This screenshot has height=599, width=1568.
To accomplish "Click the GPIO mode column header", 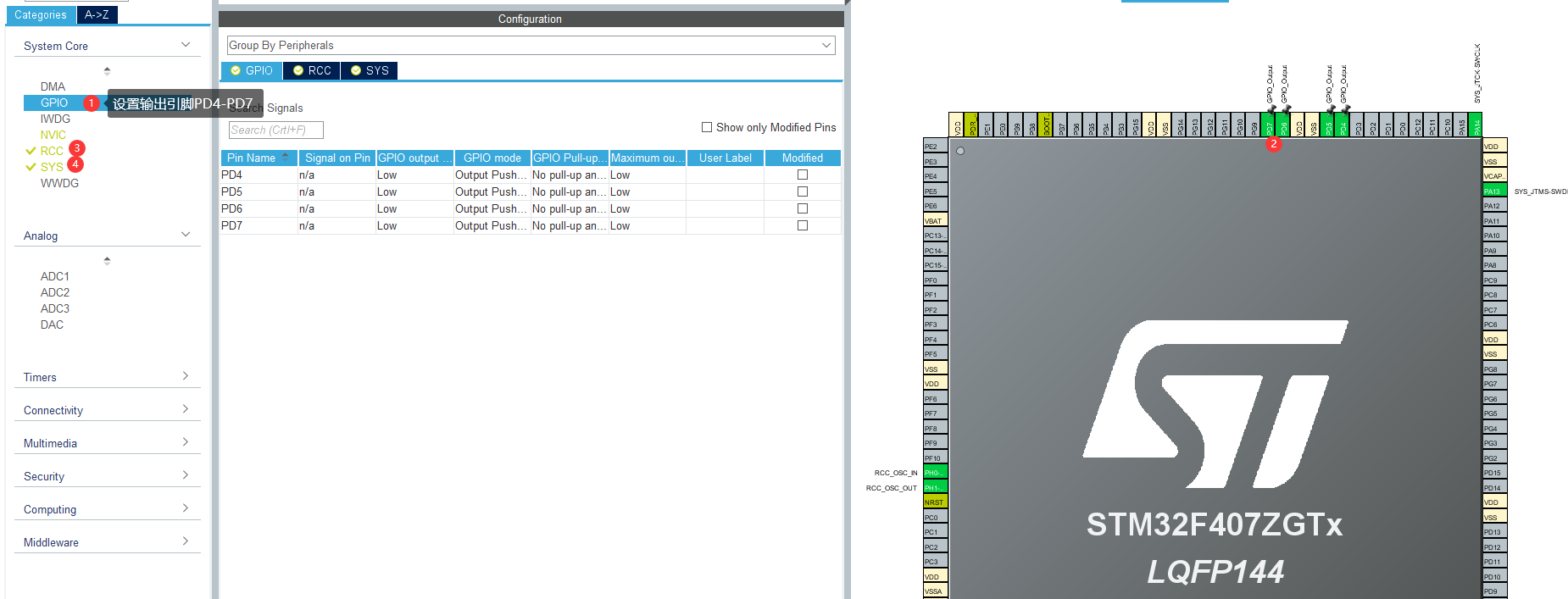I will 492,158.
